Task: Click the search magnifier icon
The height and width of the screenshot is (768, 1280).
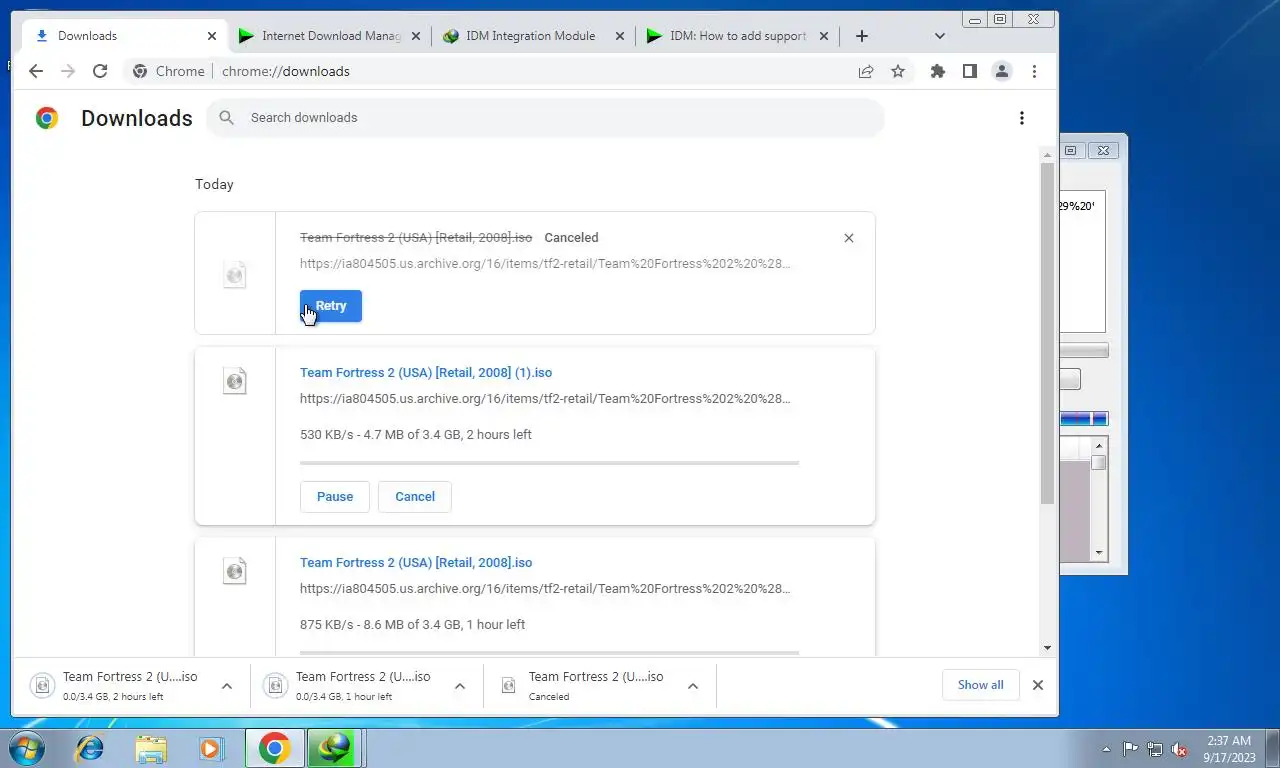Action: click(227, 118)
